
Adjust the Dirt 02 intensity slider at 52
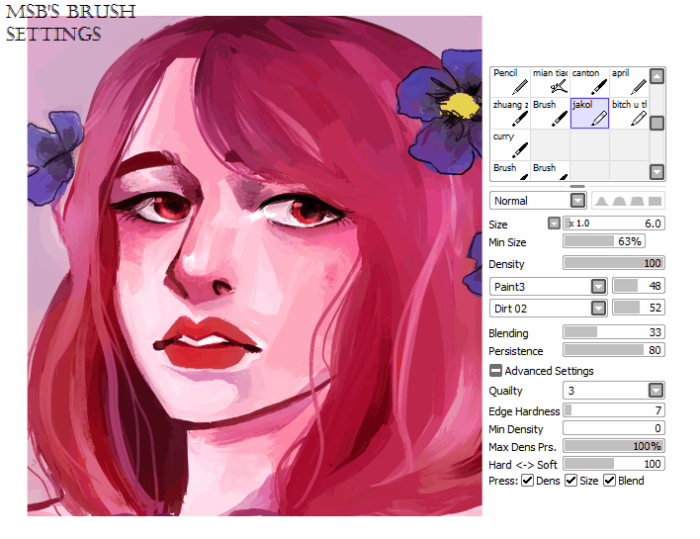click(639, 308)
